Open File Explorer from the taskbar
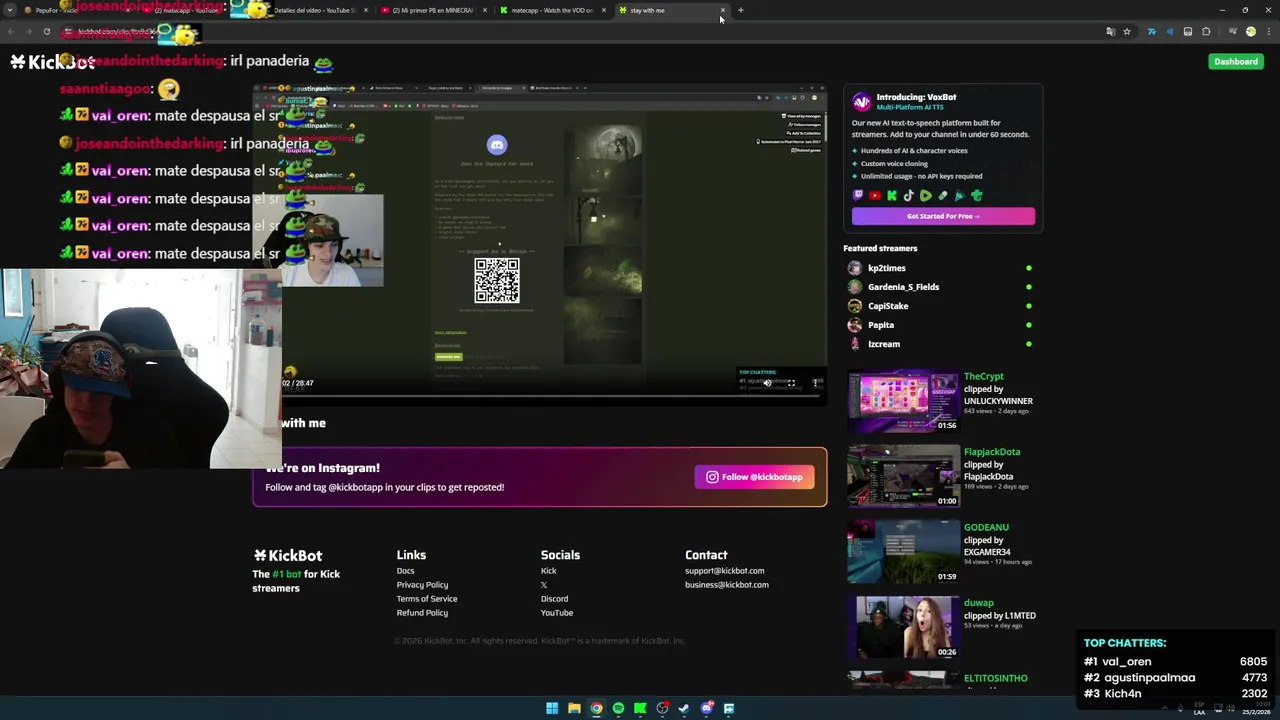 click(x=574, y=708)
